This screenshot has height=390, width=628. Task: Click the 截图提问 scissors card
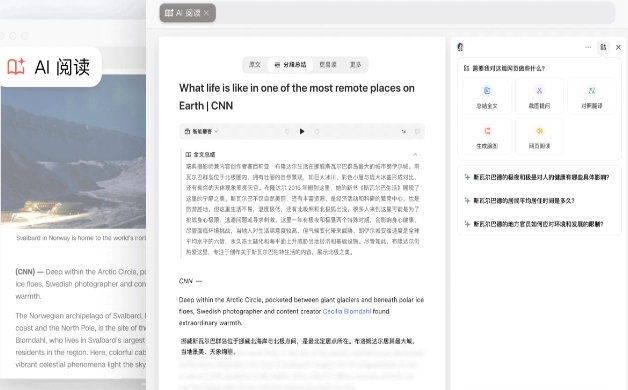coord(539,96)
